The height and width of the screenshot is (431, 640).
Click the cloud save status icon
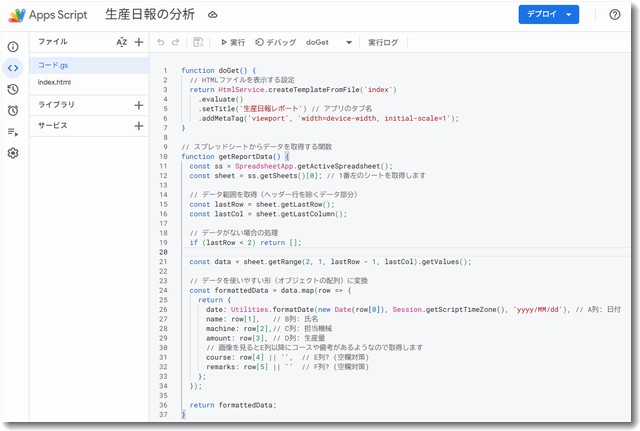click(212, 15)
